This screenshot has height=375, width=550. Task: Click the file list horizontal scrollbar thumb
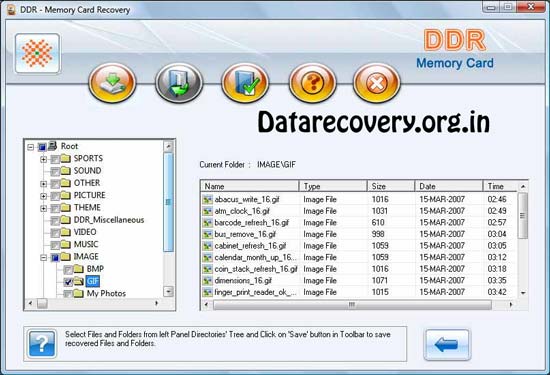[352, 304]
